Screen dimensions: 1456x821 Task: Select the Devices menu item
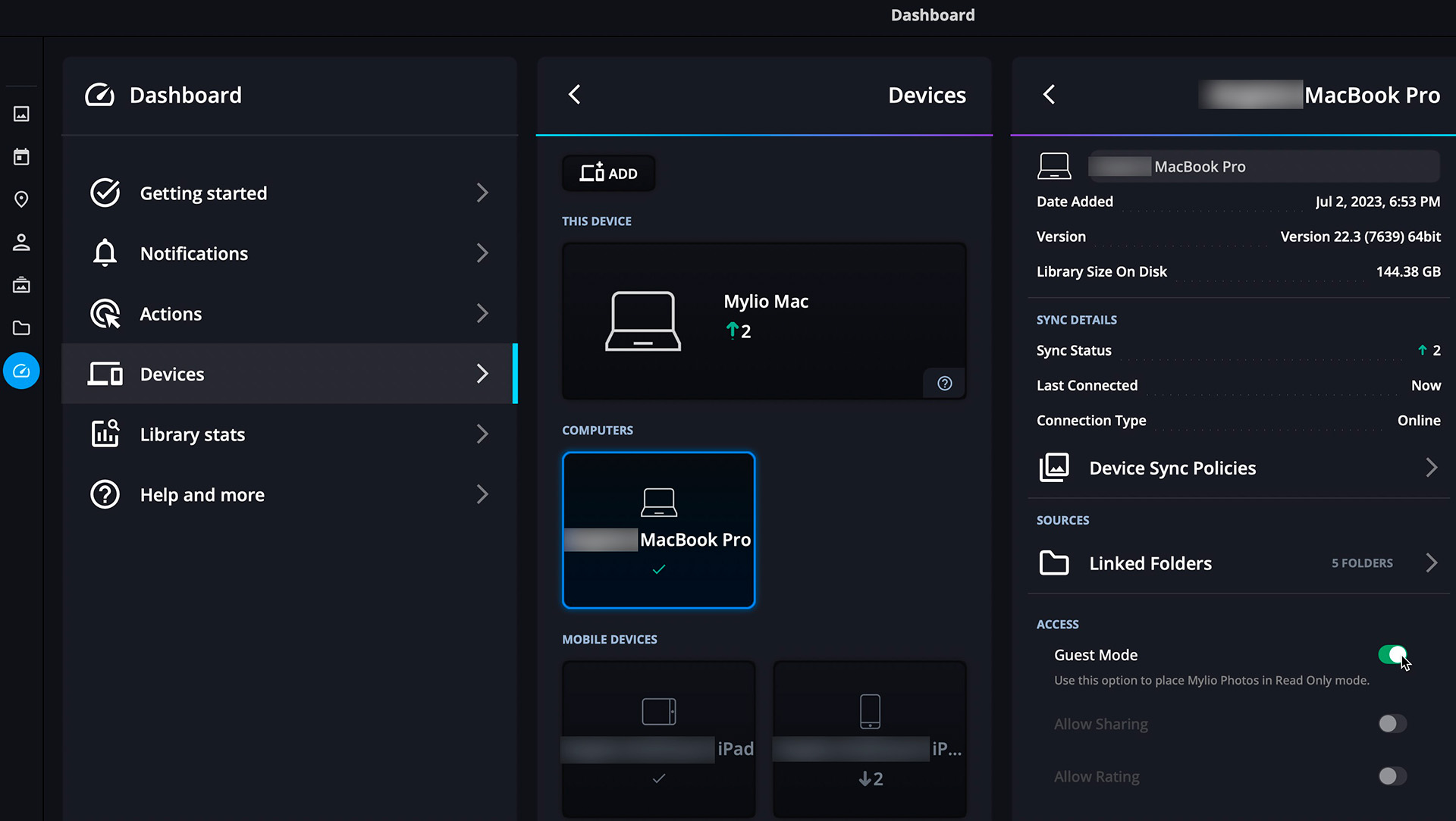[290, 374]
